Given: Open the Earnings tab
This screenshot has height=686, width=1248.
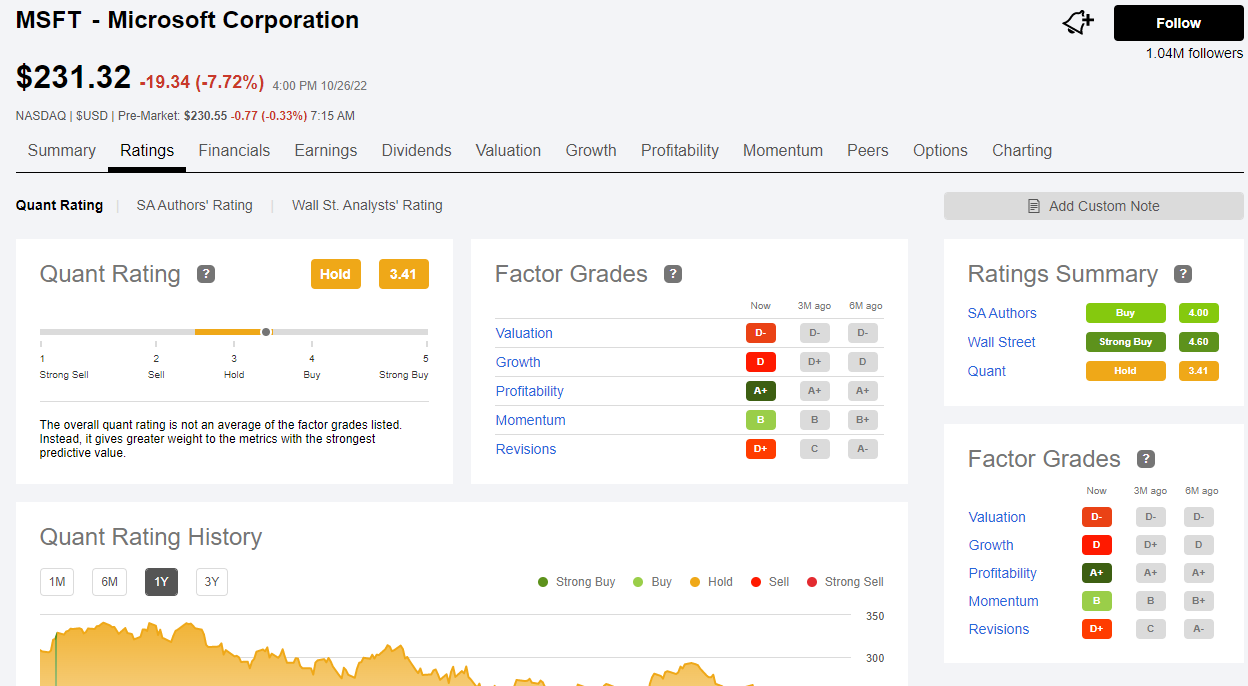Looking at the screenshot, I should point(326,151).
